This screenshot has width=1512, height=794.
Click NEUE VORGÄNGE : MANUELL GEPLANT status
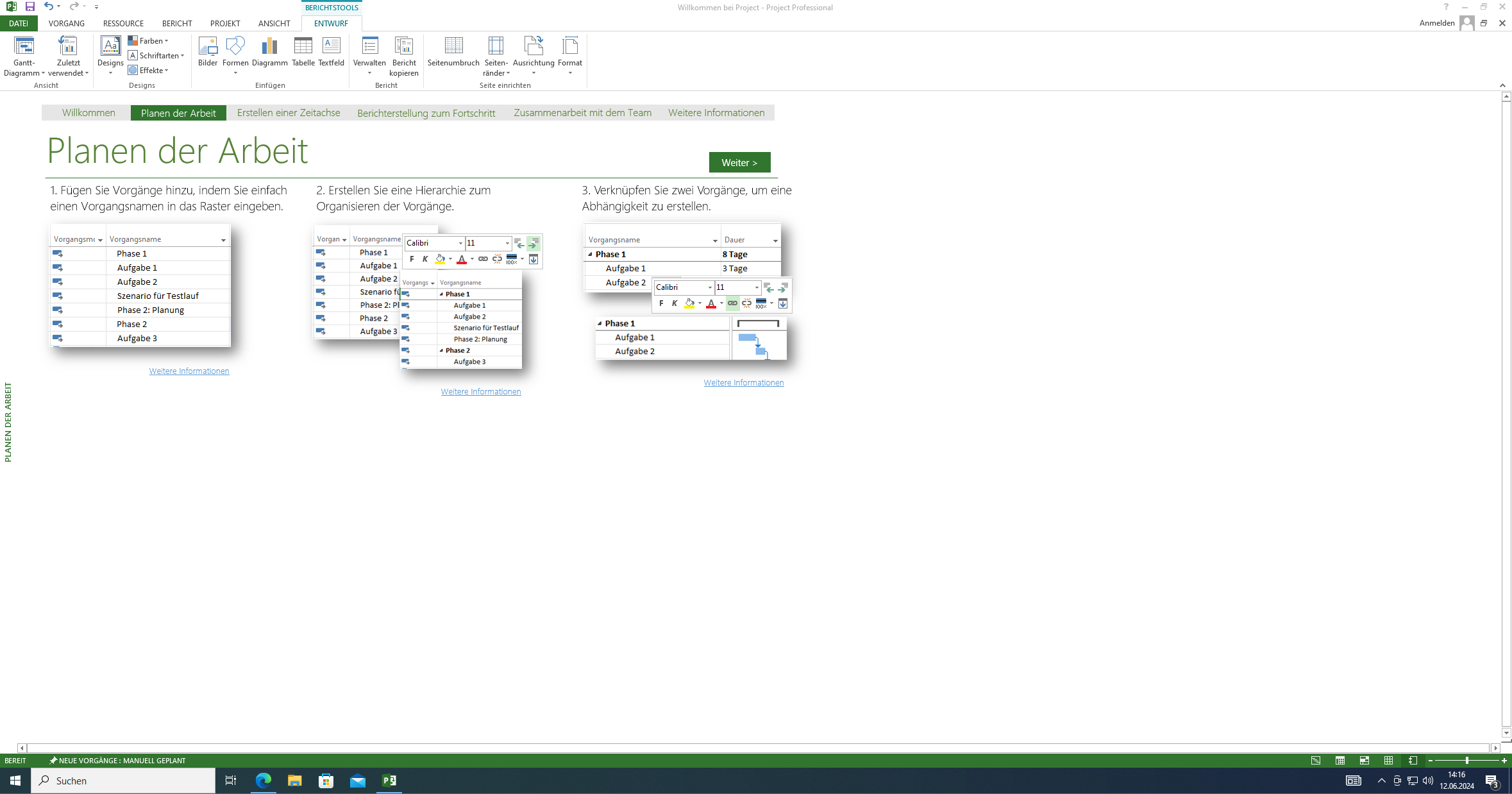(x=117, y=761)
